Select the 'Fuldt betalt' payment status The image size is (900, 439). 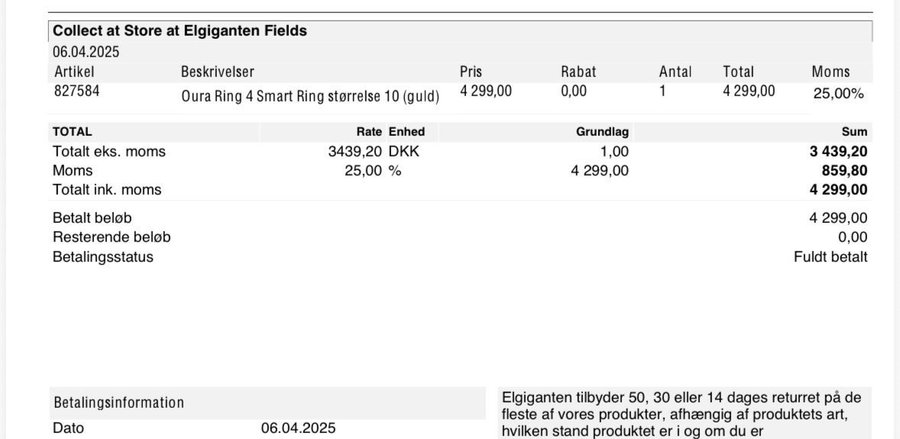(x=830, y=257)
